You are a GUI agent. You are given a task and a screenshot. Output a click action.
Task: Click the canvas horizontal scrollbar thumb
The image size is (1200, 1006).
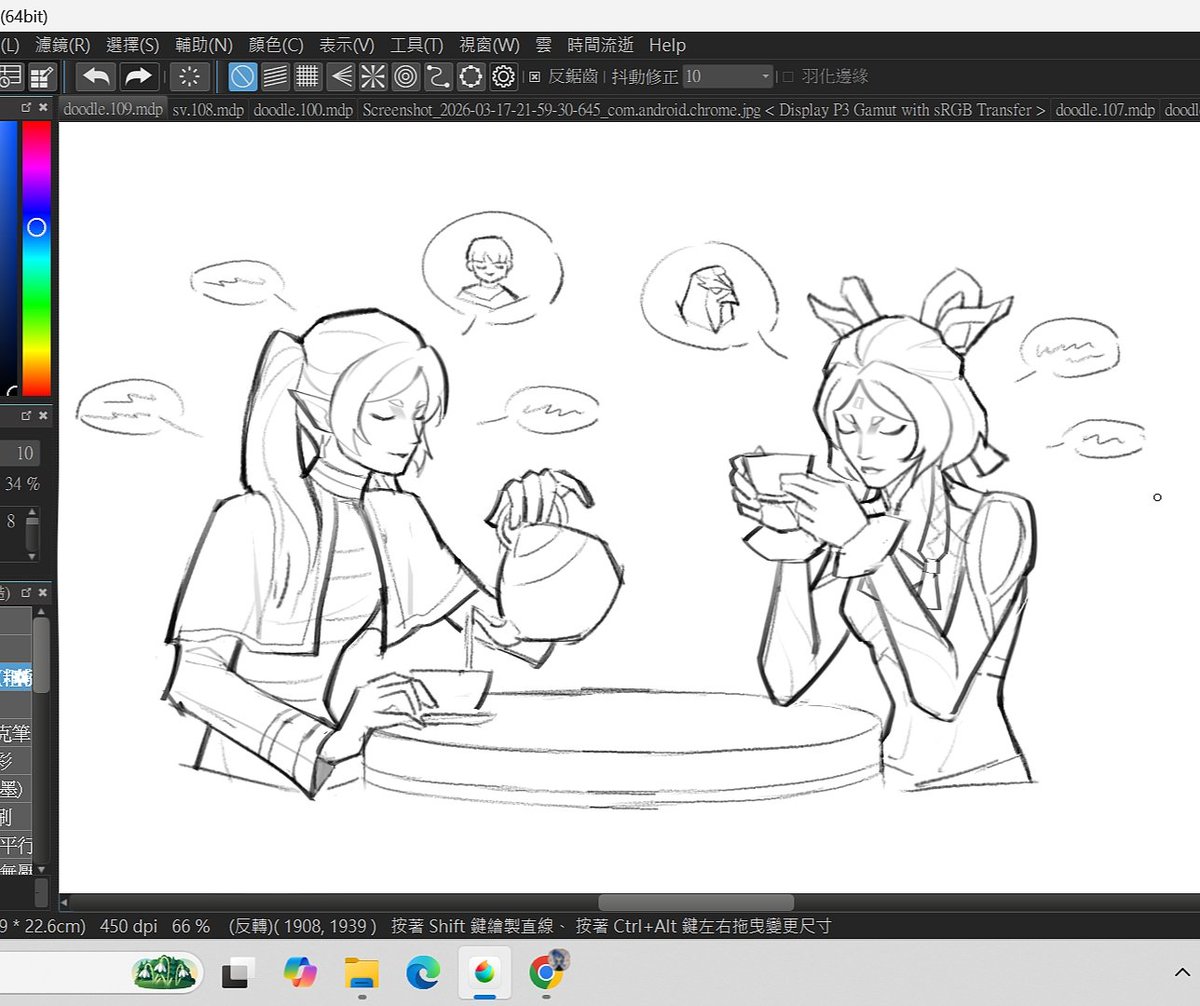pos(696,902)
